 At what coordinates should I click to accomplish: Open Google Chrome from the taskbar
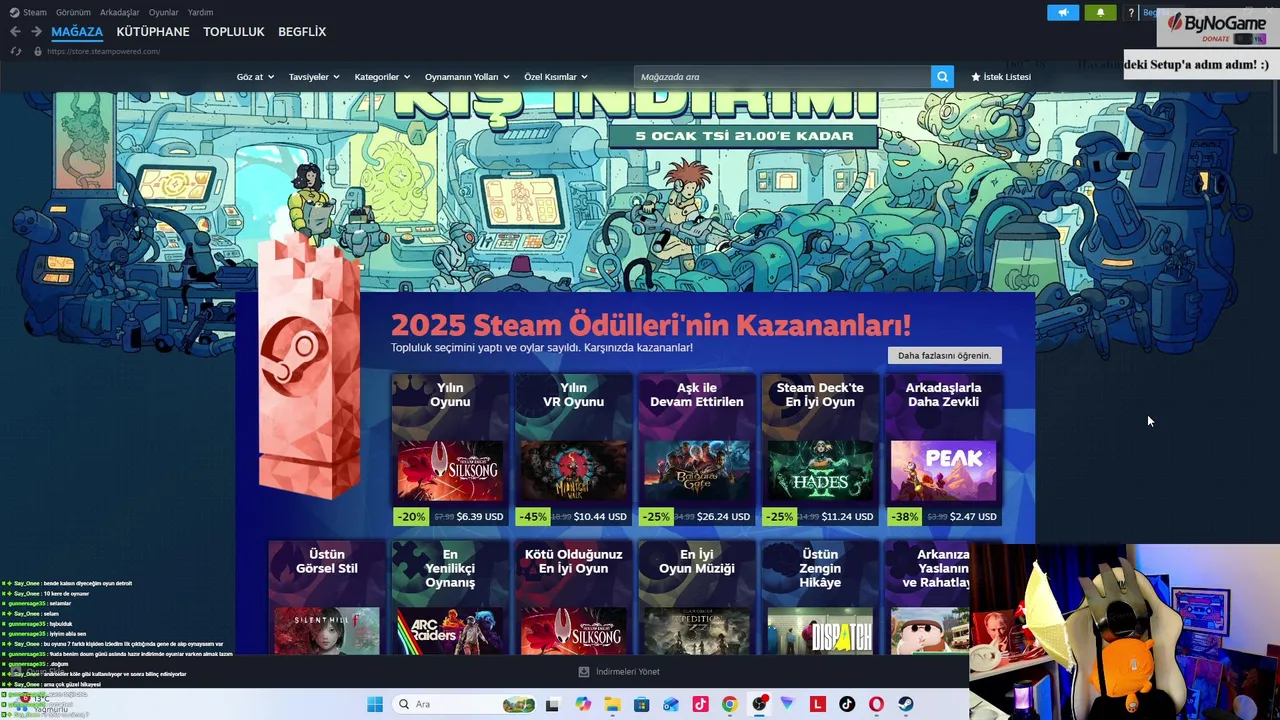(730, 704)
